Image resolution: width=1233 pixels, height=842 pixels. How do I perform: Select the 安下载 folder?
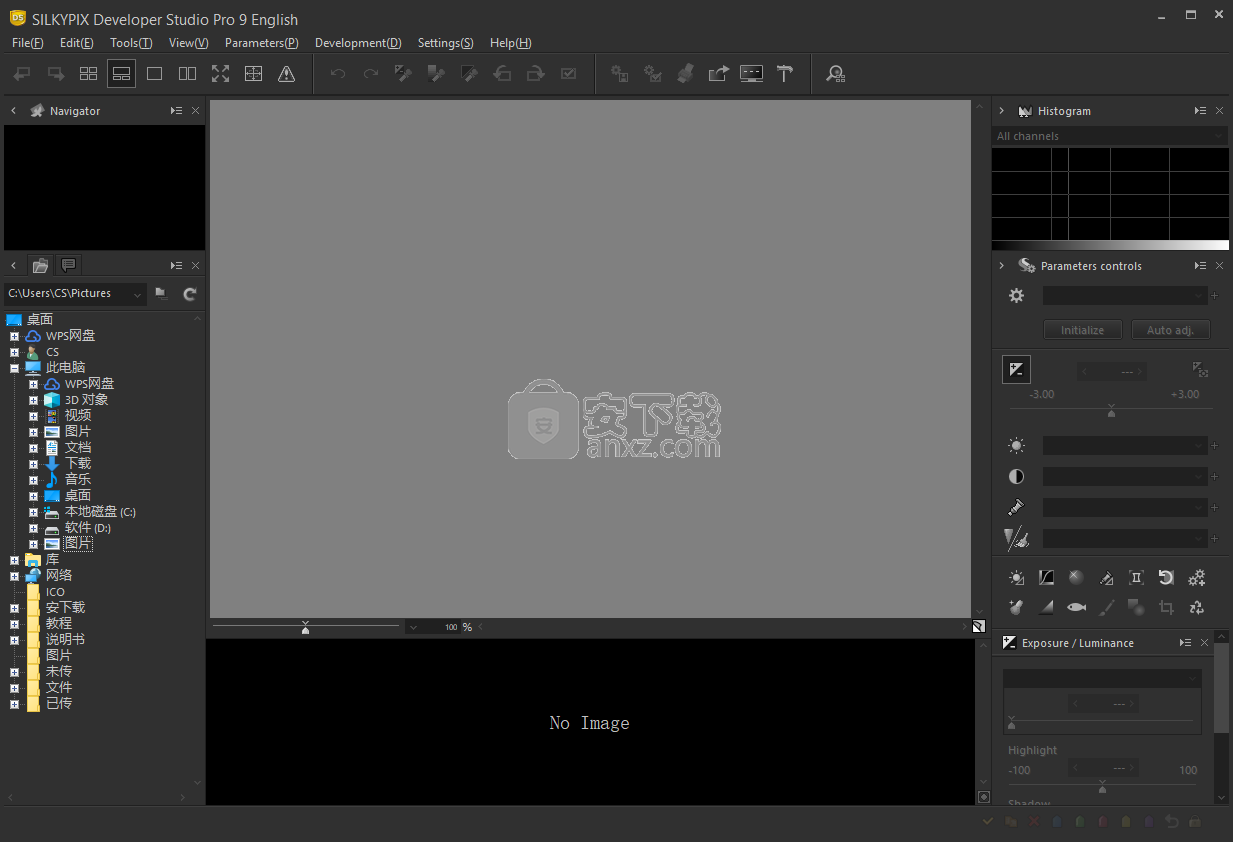pos(65,607)
